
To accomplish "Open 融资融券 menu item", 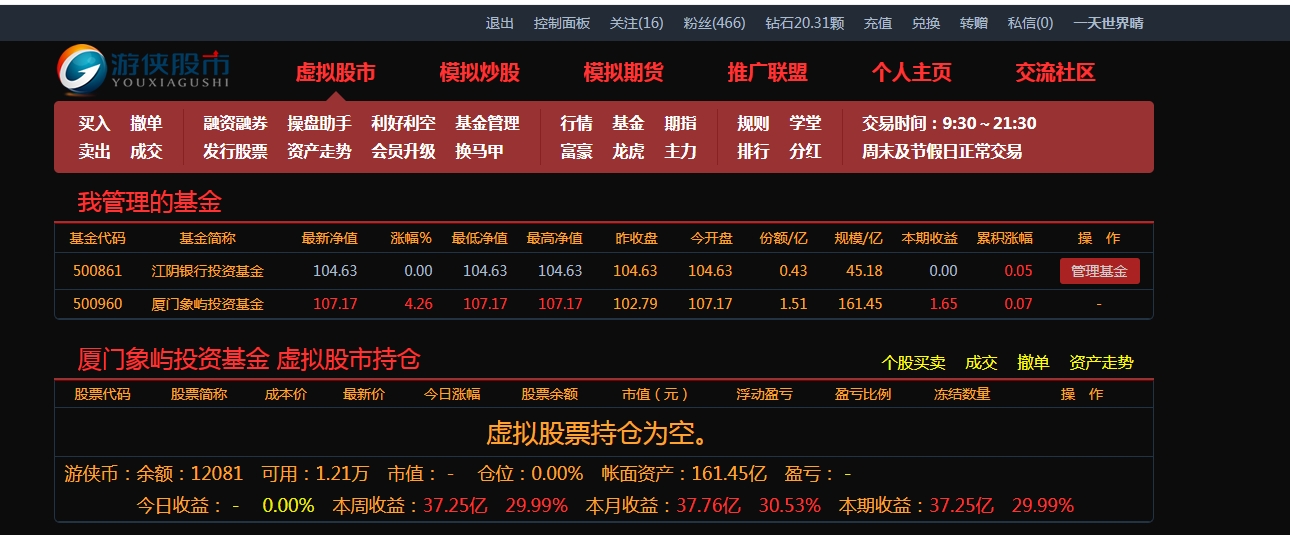I will point(235,123).
